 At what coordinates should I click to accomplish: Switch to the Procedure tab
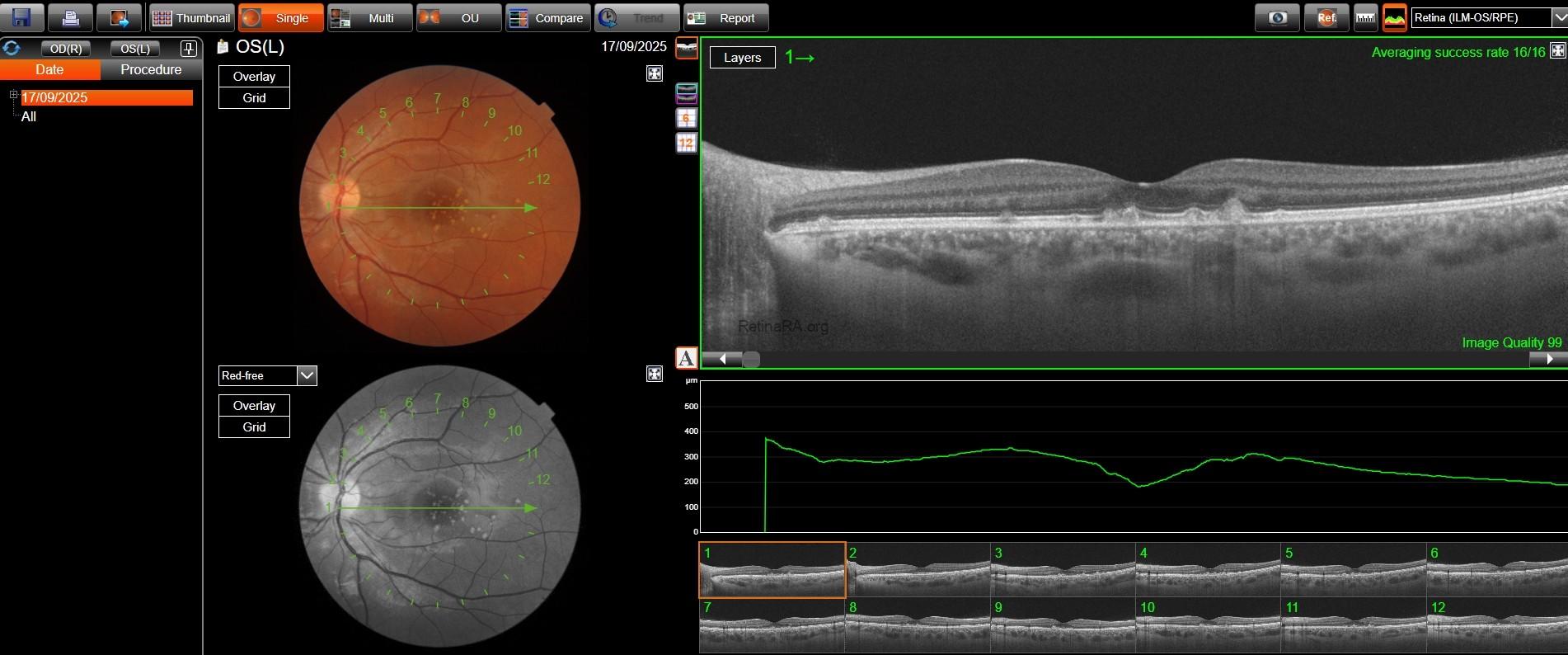click(151, 70)
